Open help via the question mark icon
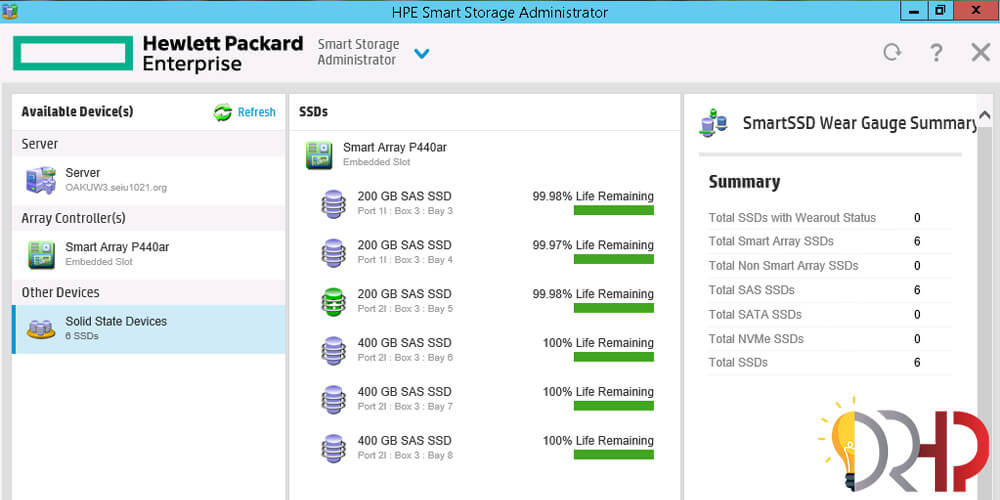This screenshot has width=1000, height=500. point(936,52)
